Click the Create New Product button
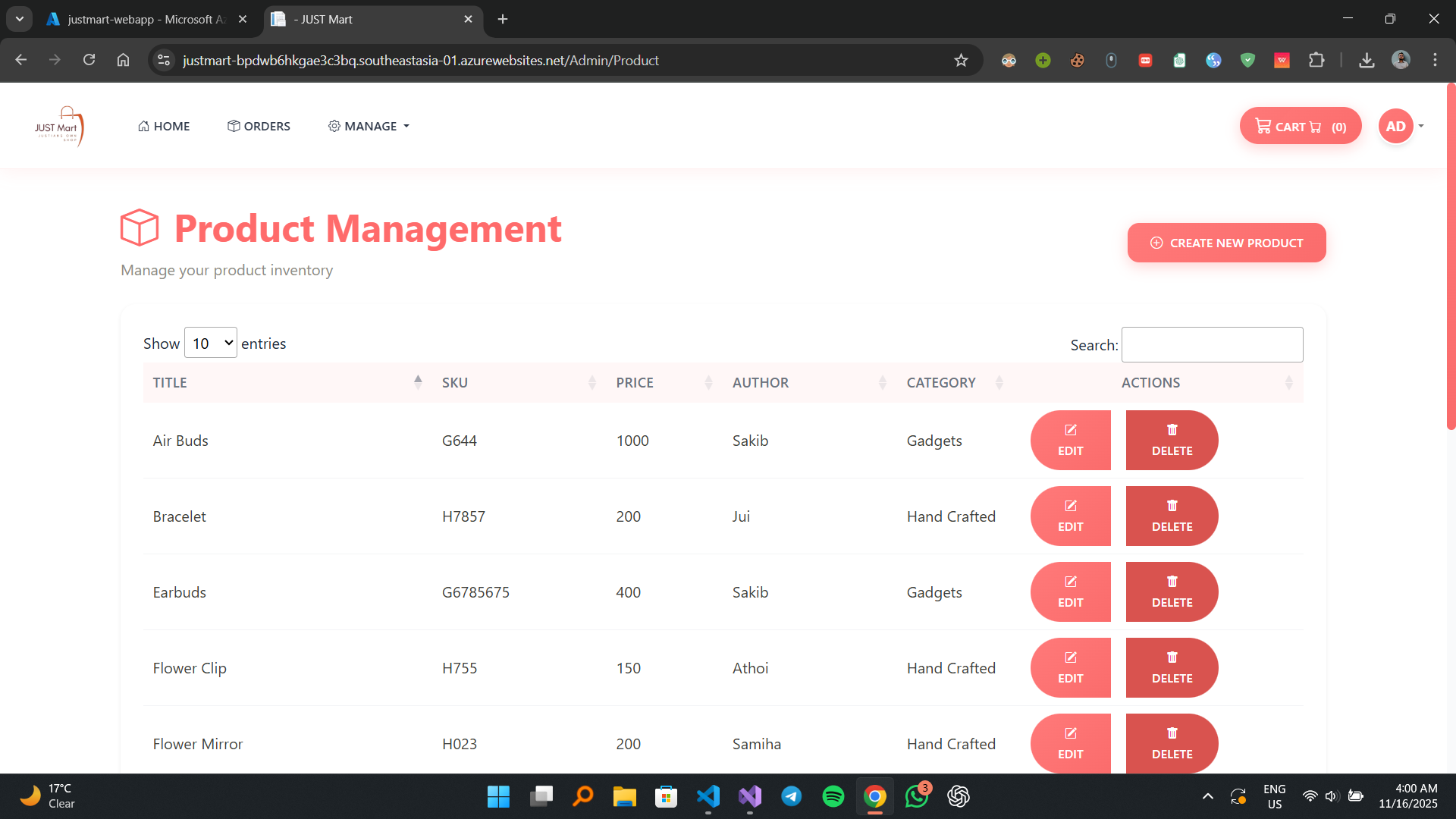Viewport: 1456px width, 819px height. coord(1226,243)
